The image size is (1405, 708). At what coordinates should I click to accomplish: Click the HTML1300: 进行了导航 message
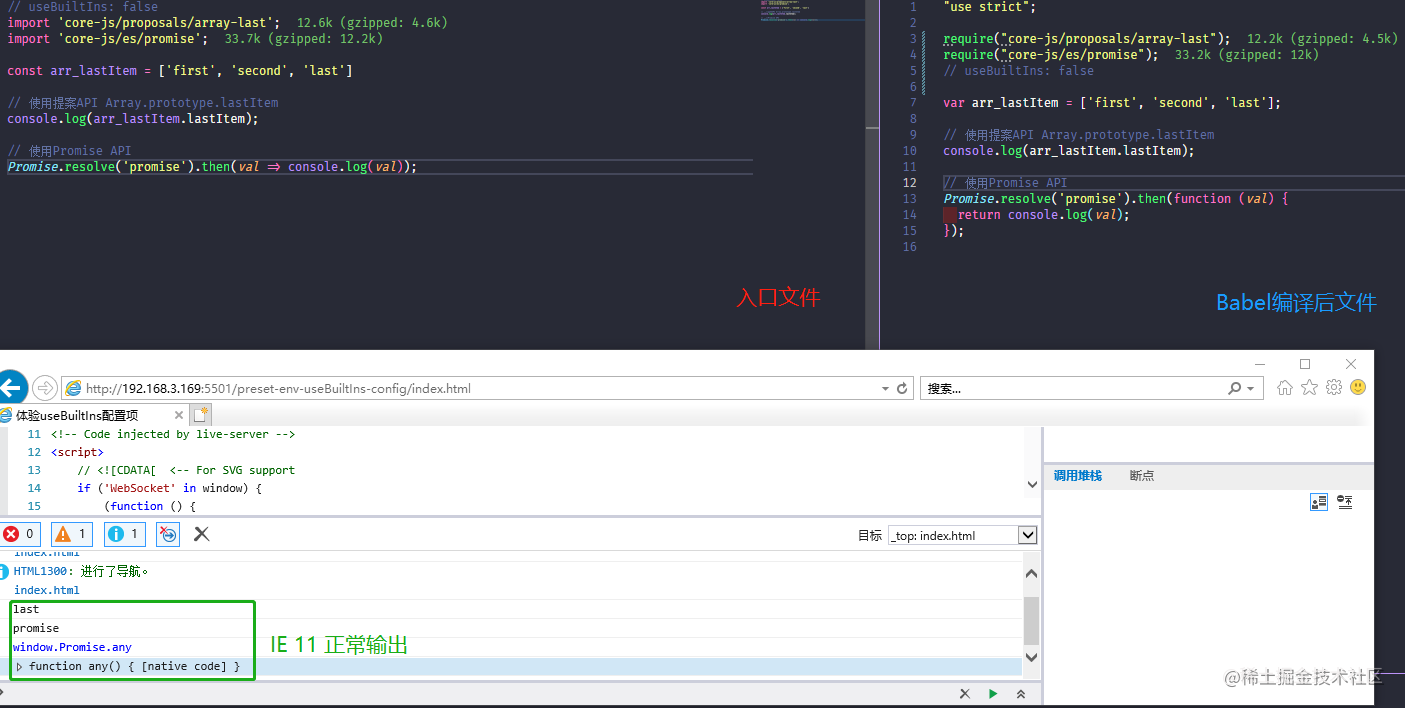pyautogui.click(x=81, y=572)
